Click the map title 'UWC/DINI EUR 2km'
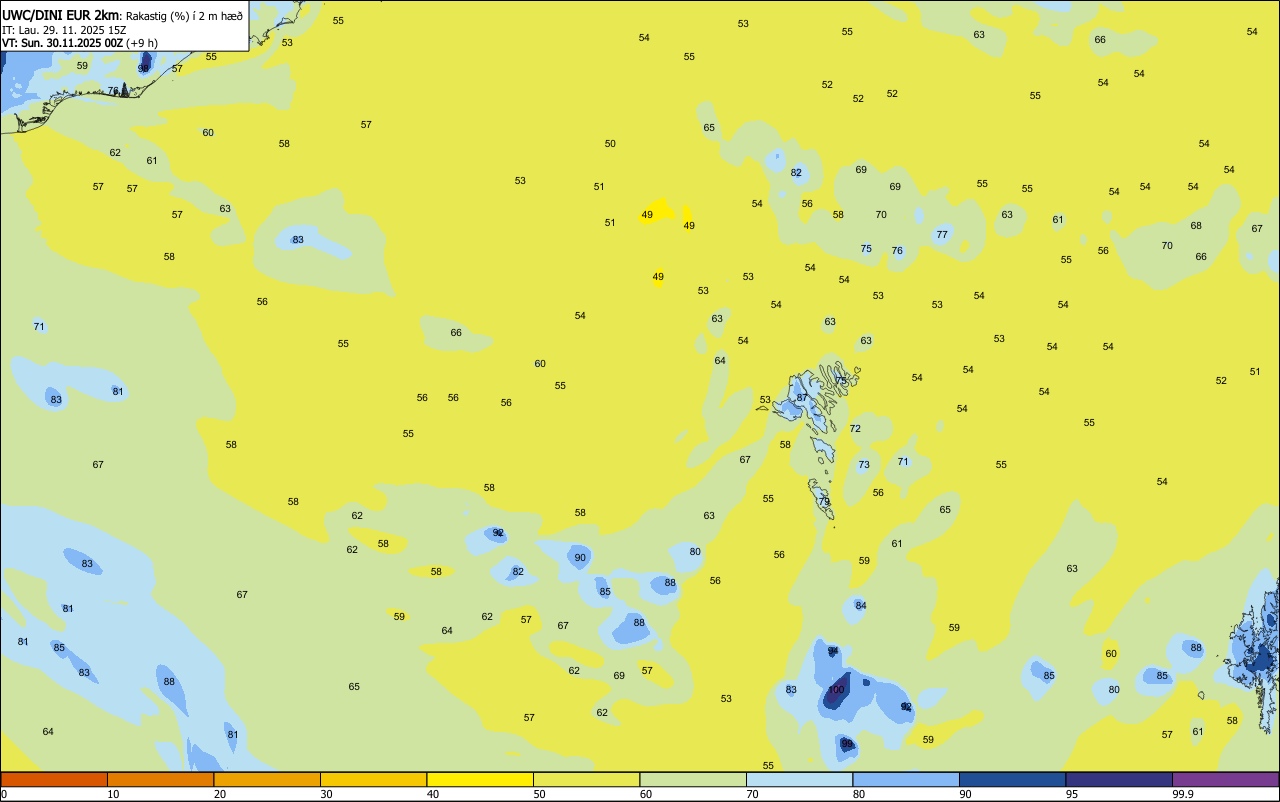The image size is (1280, 802). pyautogui.click(x=61, y=15)
